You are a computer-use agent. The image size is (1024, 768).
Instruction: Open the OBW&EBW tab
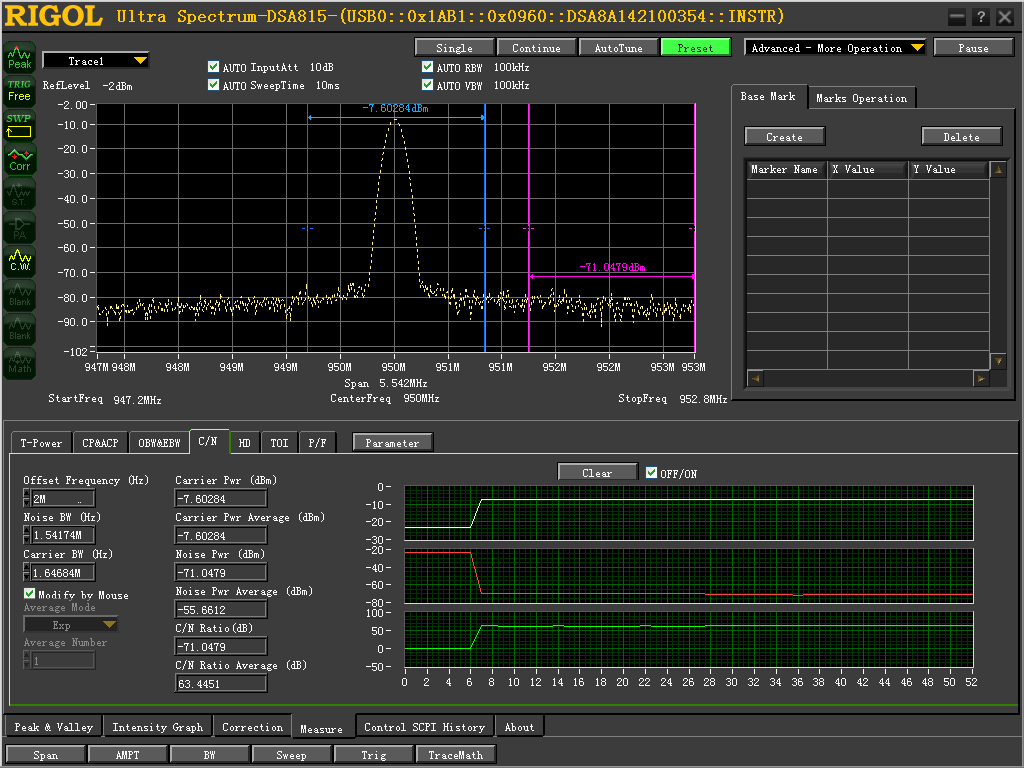[x=159, y=443]
